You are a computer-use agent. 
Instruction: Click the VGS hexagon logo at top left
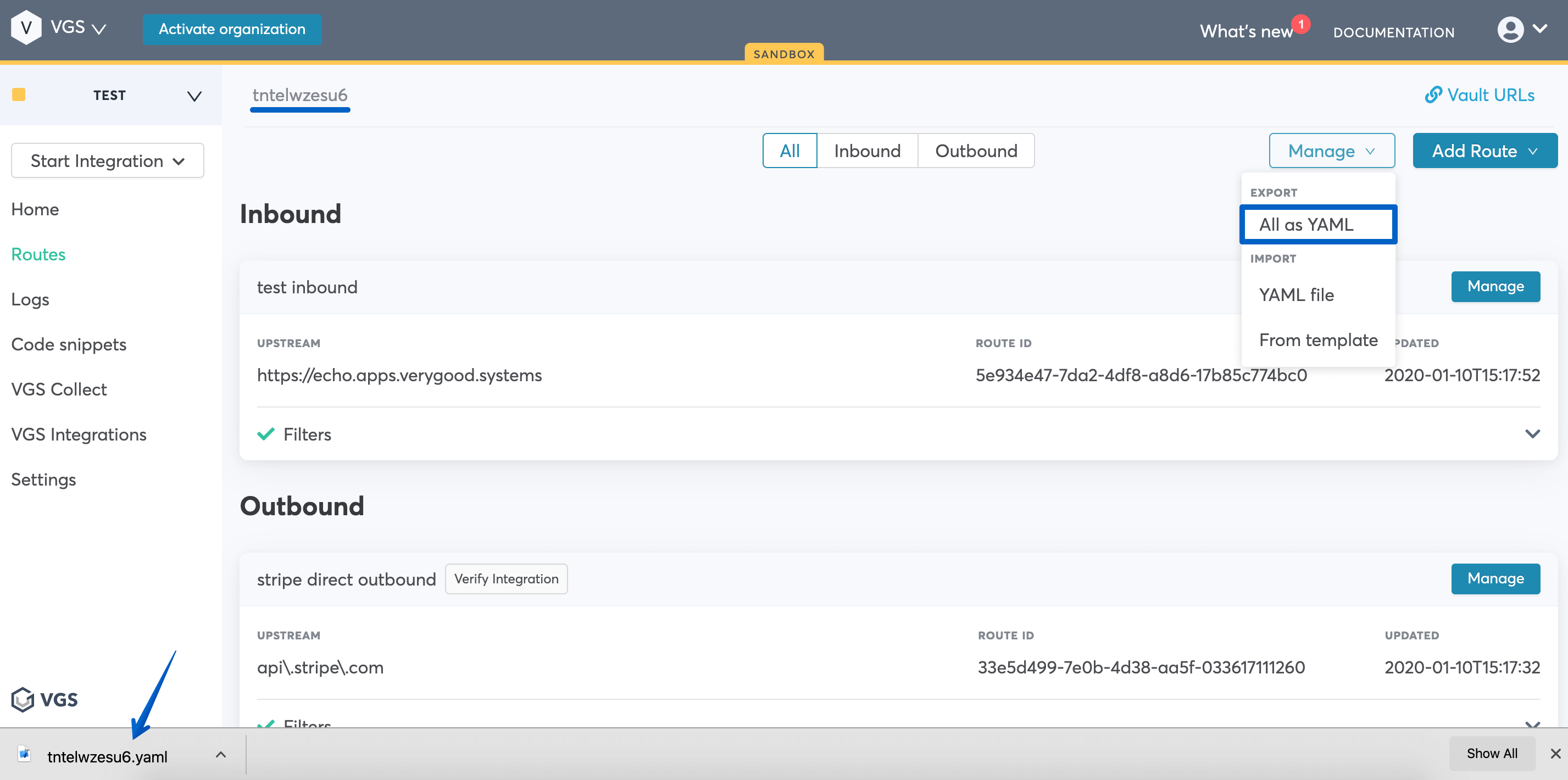[26, 27]
